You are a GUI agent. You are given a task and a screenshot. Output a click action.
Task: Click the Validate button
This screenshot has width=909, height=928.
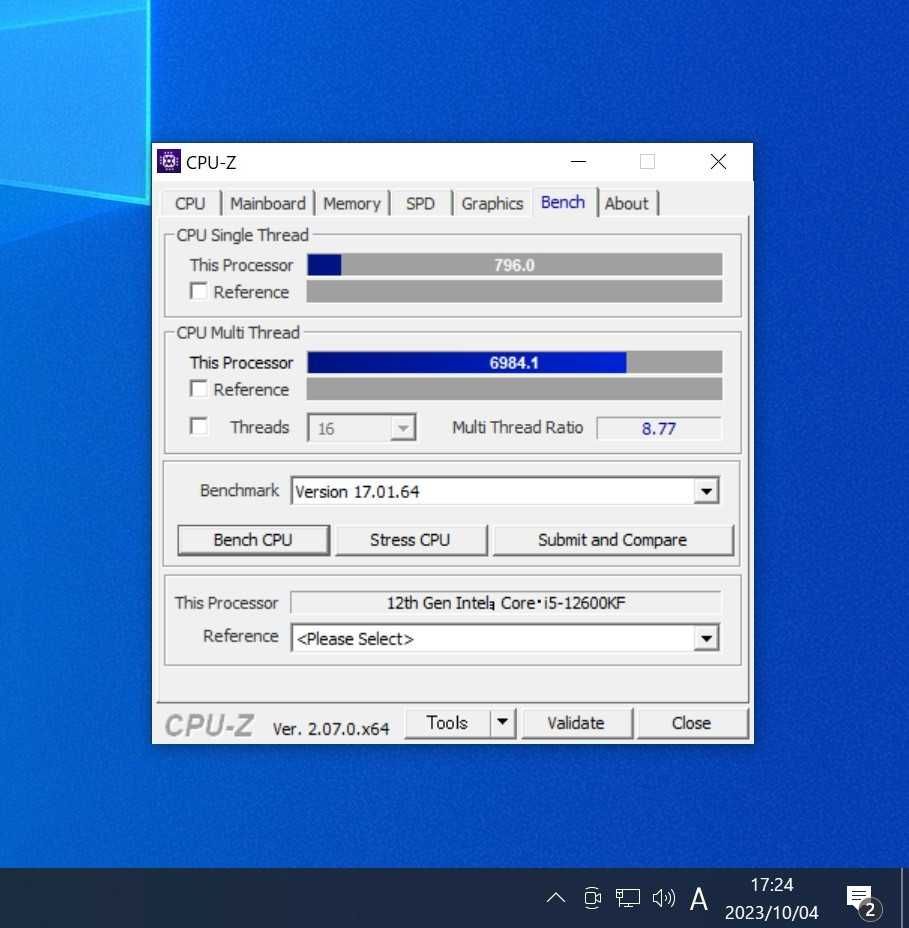[x=576, y=723]
